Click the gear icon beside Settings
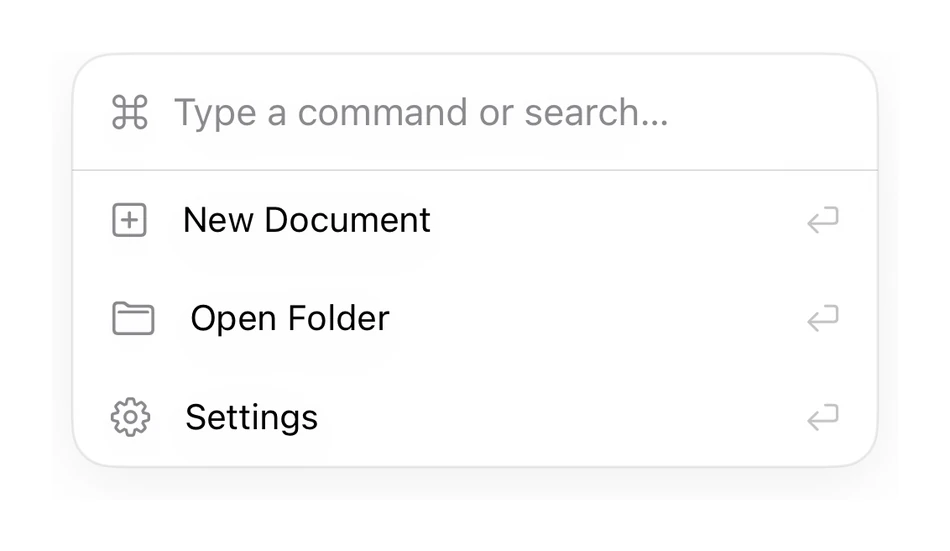This screenshot has width=950, height=551. [x=130, y=417]
